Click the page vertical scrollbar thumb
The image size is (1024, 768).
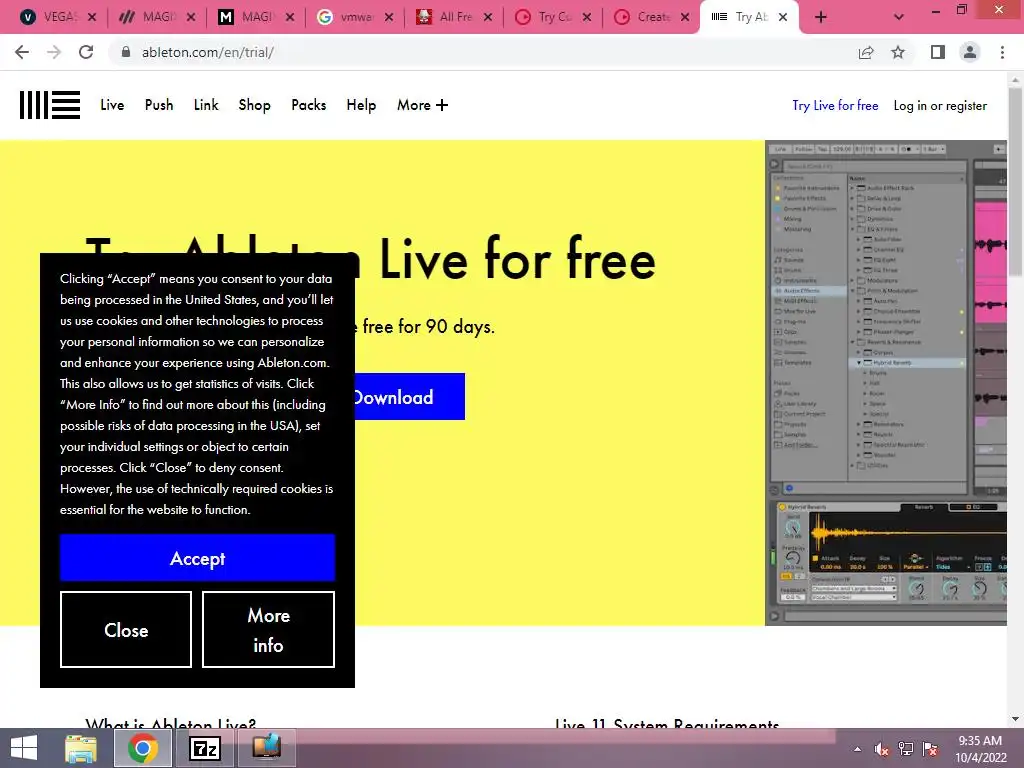(1015, 183)
